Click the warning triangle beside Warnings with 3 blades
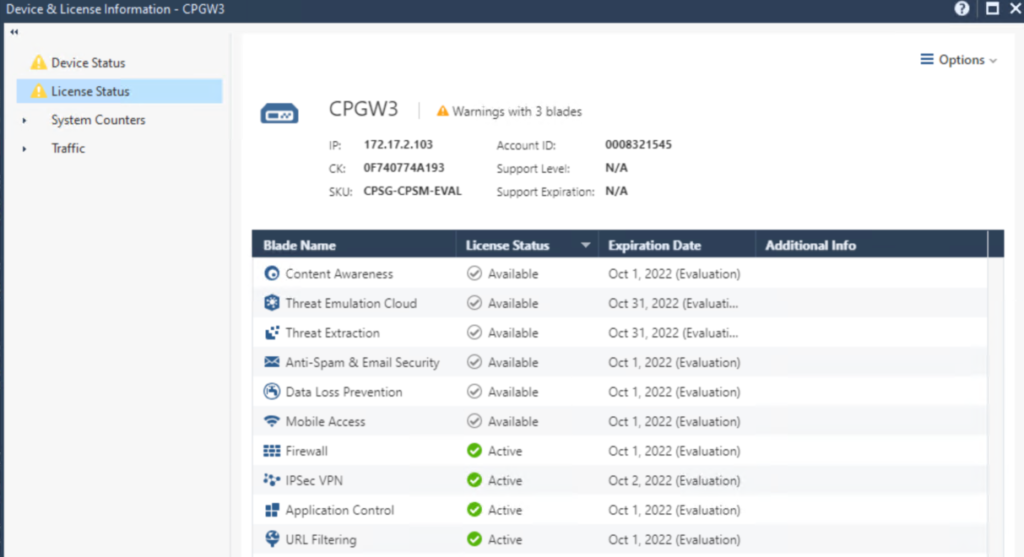This screenshot has width=1024, height=557. click(x=443, y=111)
